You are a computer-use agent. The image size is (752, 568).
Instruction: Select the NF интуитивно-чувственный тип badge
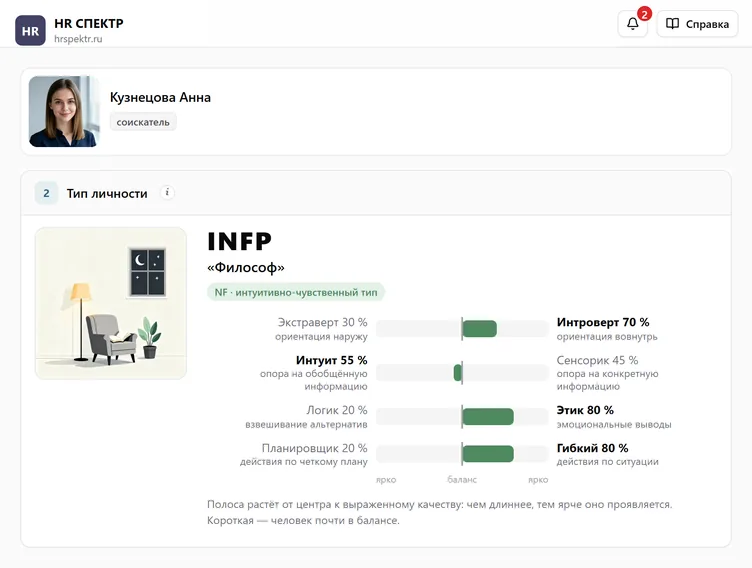296,292
